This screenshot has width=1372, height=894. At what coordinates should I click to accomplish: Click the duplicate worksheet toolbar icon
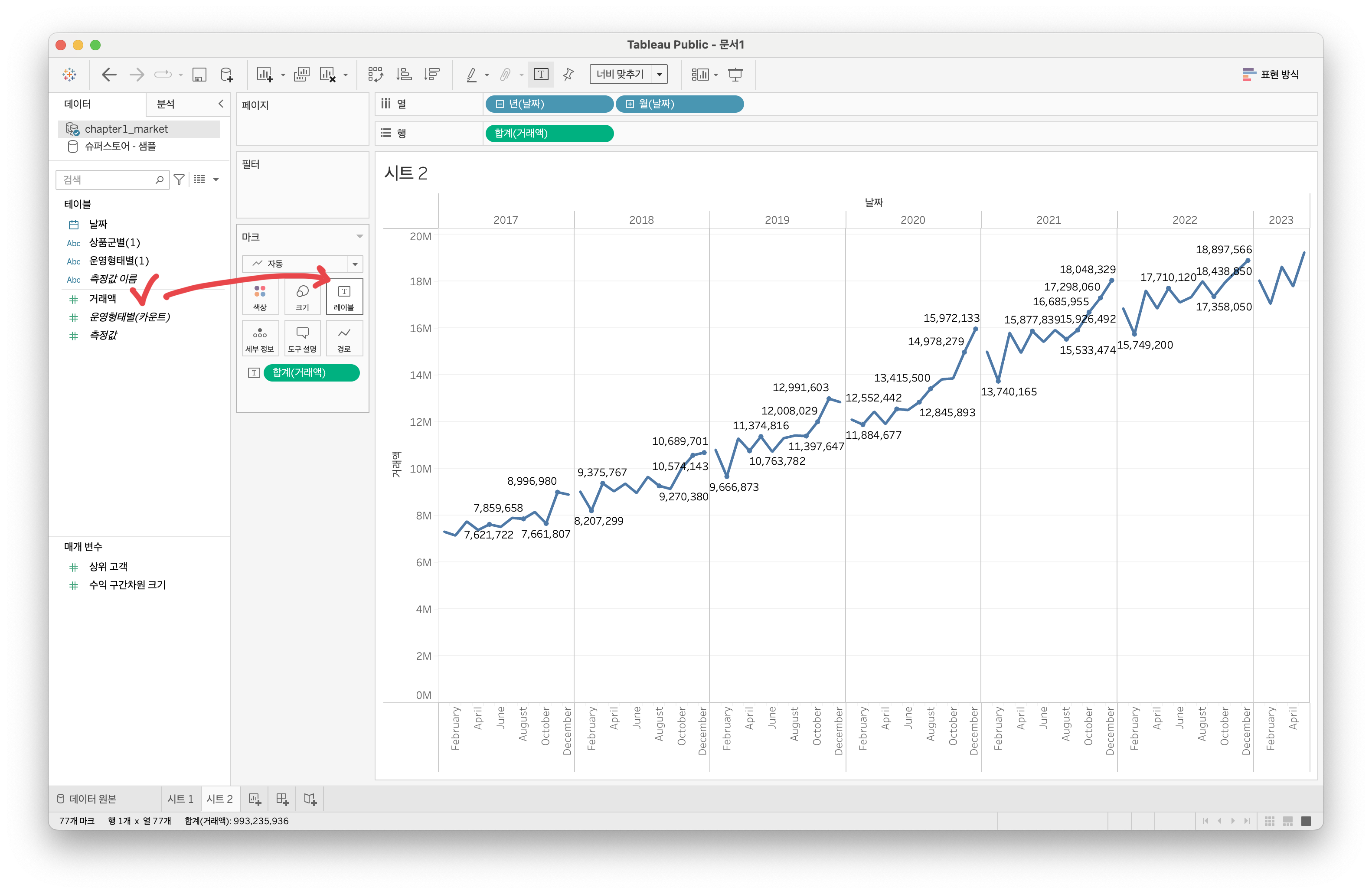pos(301,75)
